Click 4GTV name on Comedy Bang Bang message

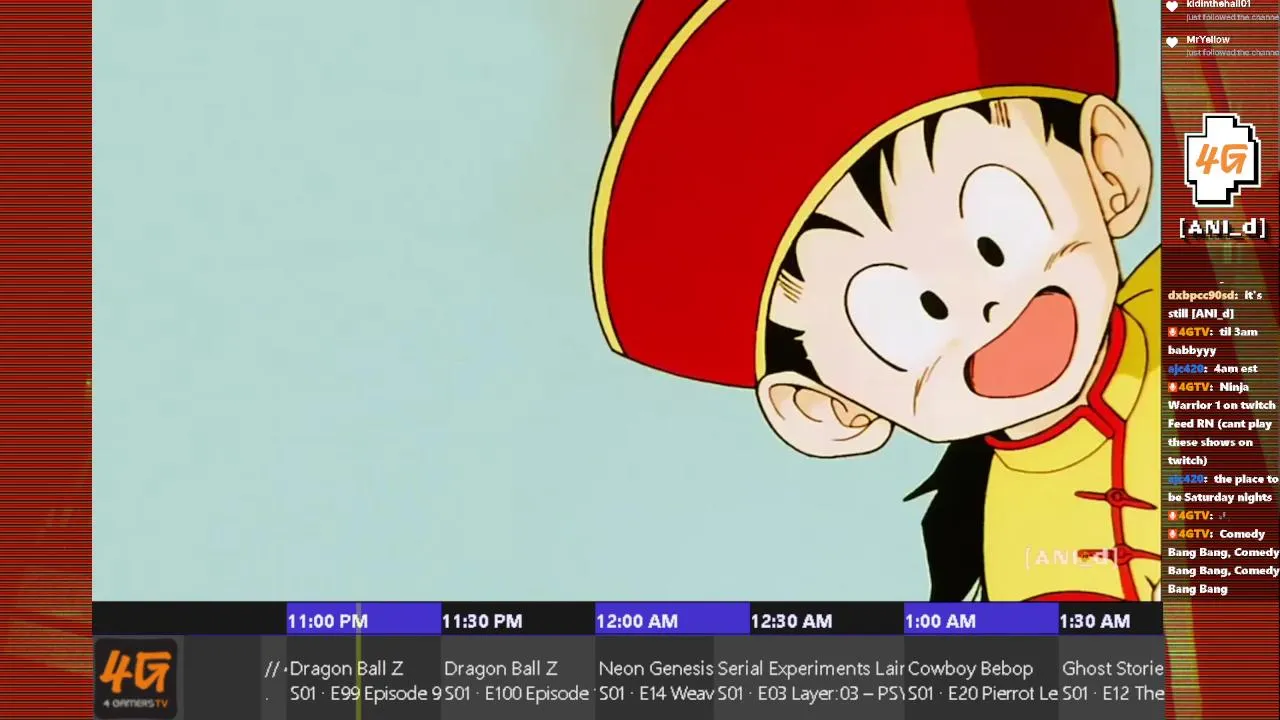click(1193, 534)
